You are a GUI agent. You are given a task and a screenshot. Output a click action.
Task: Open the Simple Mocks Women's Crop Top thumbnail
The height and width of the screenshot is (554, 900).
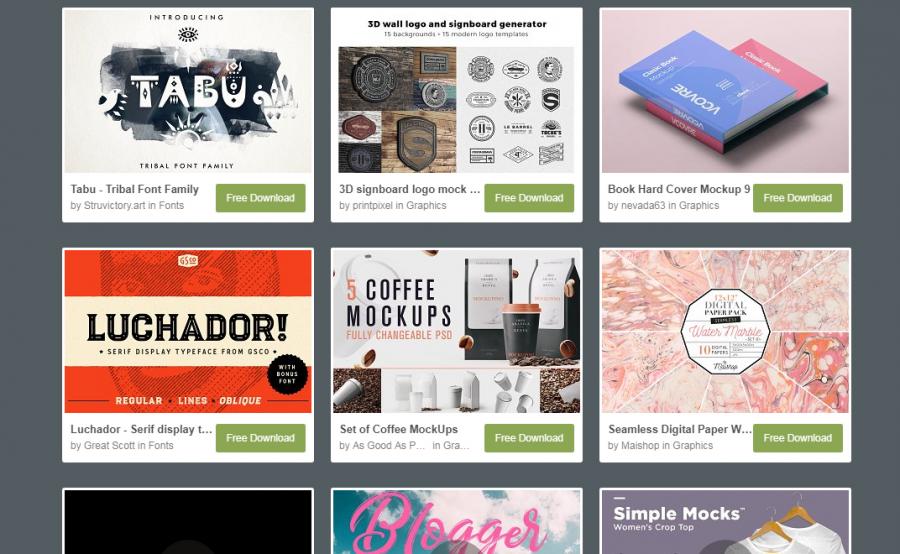tap(725, 522)
